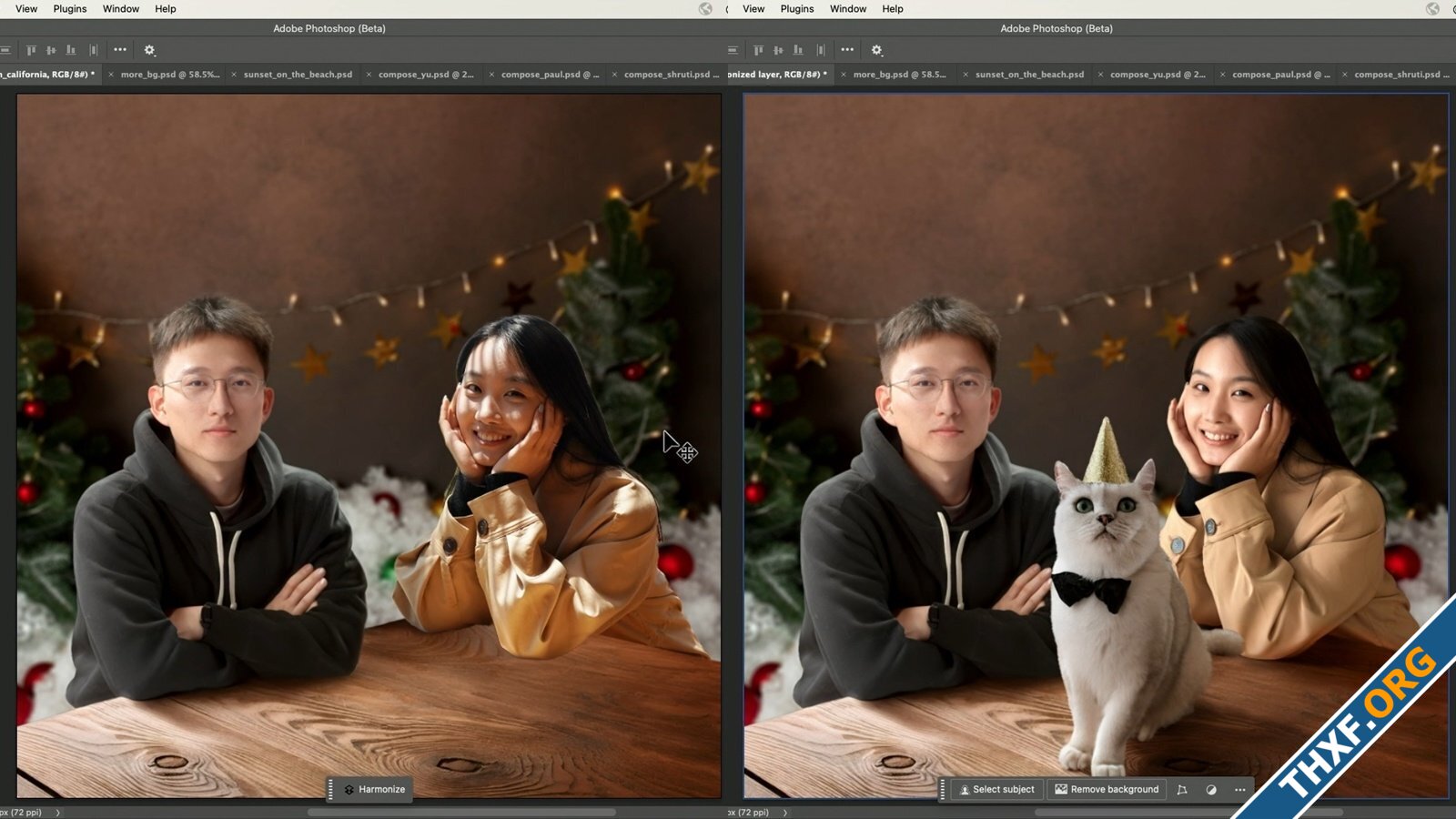The height and width of the screenshot is (819, 1456).
Task: Open settings gear in right window options bar
Action: (x=877, y=50)
